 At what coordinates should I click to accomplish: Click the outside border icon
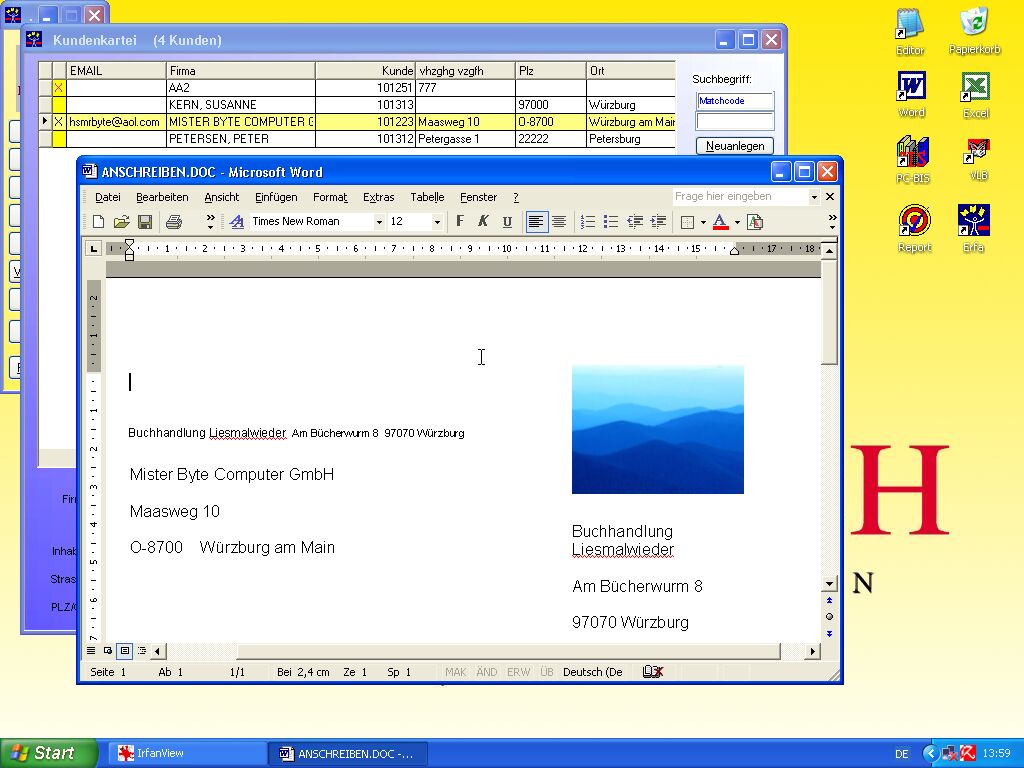pos(687,222)
